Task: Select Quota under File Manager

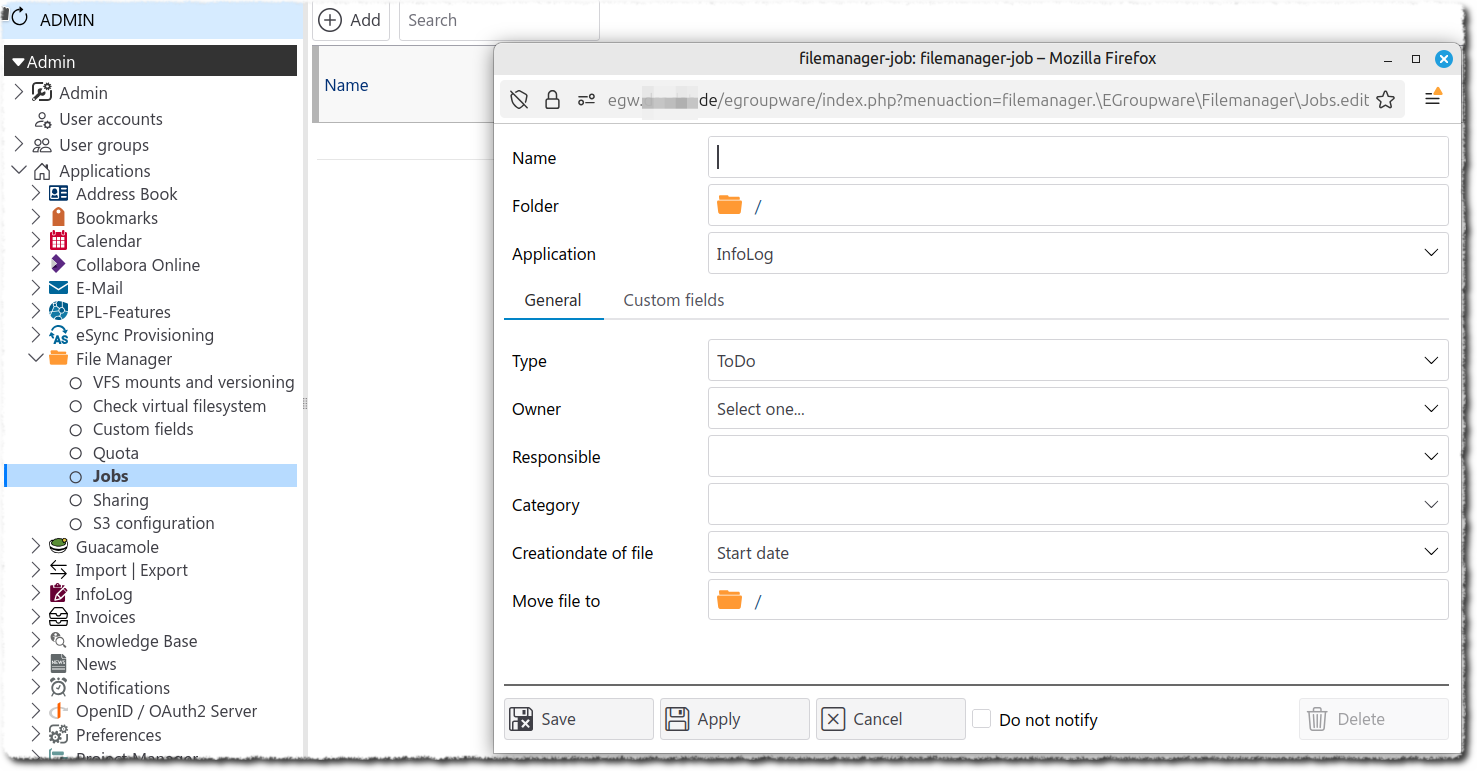Action: [116, 453]
